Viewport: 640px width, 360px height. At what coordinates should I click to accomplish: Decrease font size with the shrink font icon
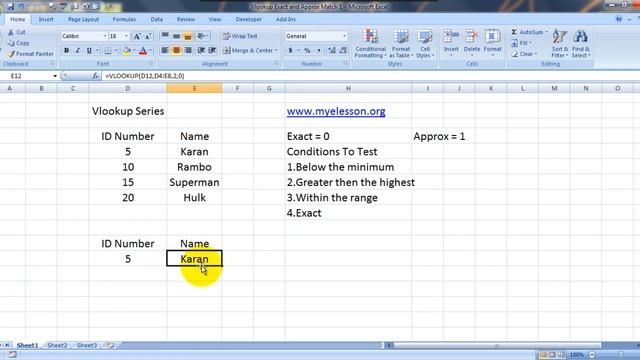pos(148,36)
